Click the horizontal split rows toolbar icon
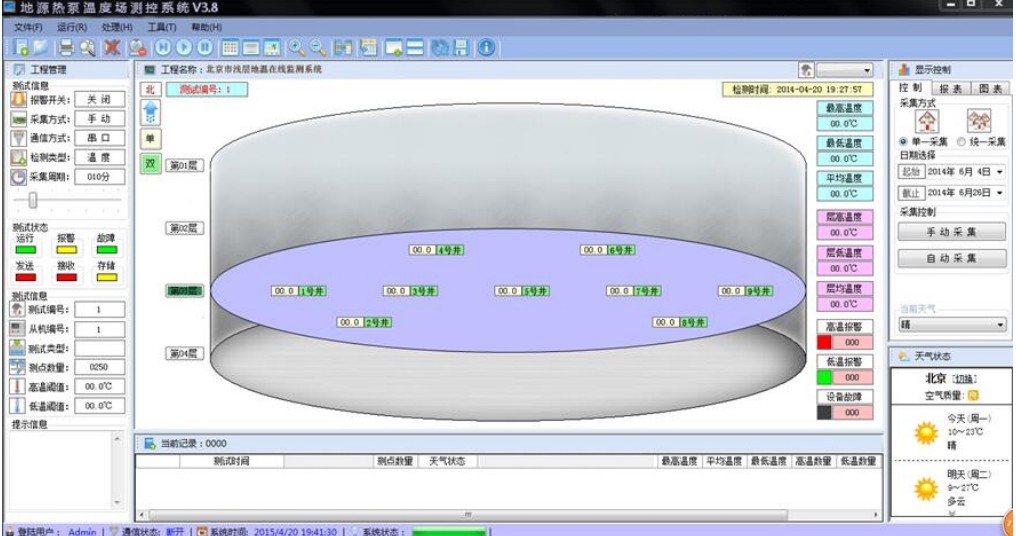The image size is (1016, 536). (x=415, y=47)
